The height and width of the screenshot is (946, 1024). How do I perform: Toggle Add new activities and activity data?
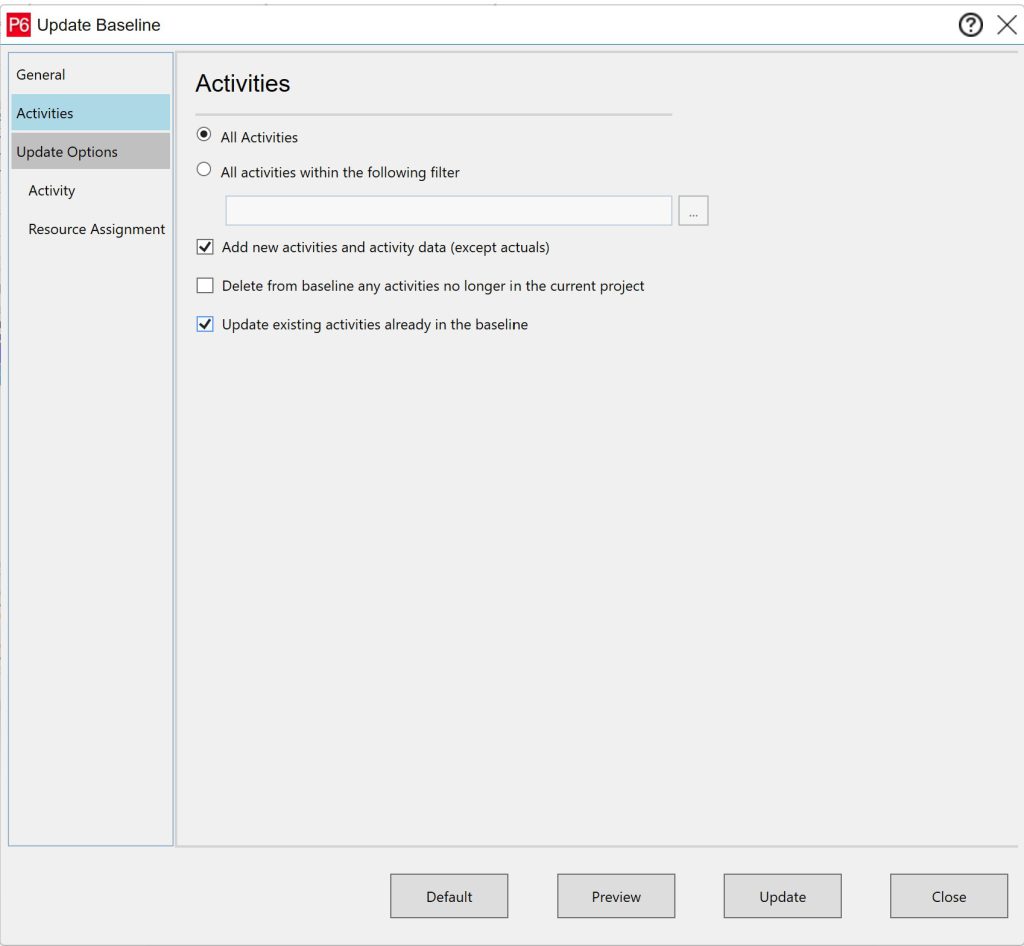[205, 247]
